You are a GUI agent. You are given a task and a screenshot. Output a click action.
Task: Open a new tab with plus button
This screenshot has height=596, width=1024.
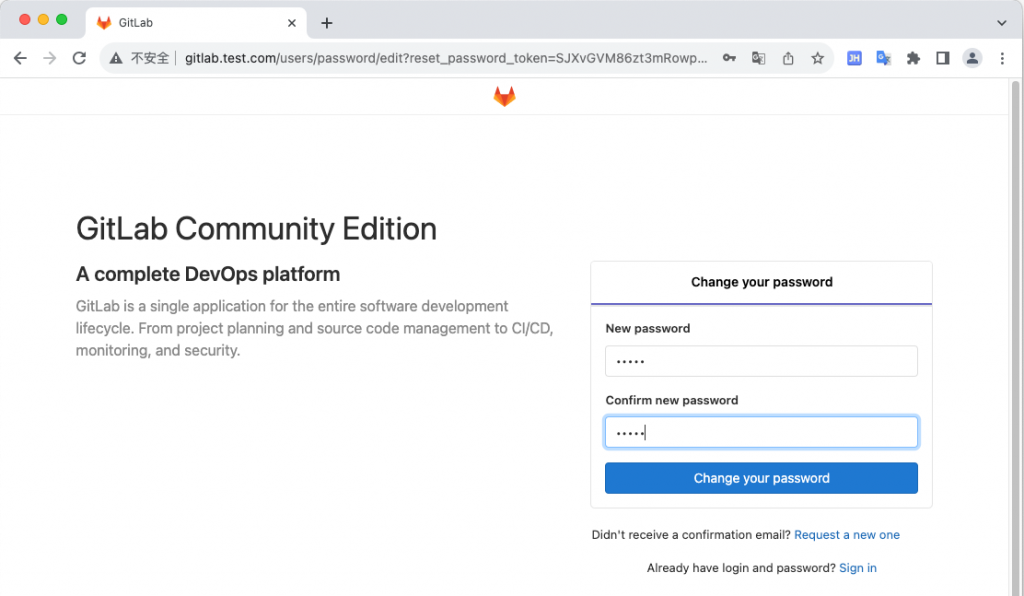coord(326,22)
